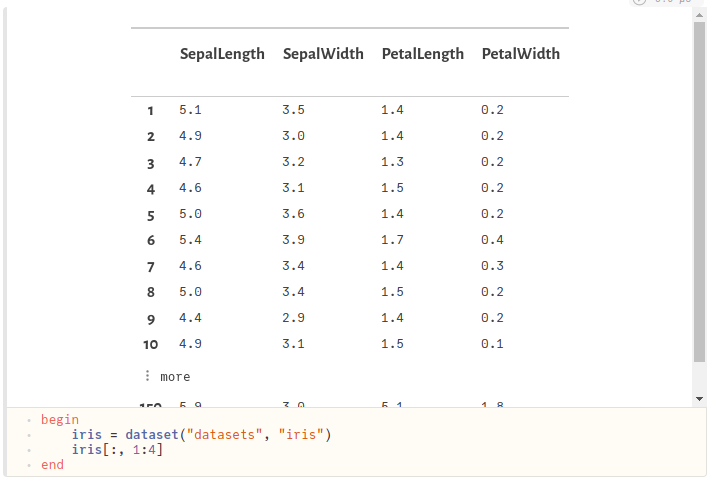Click SepalWidth value 3.9 in row 6

(x=293, y=239)
